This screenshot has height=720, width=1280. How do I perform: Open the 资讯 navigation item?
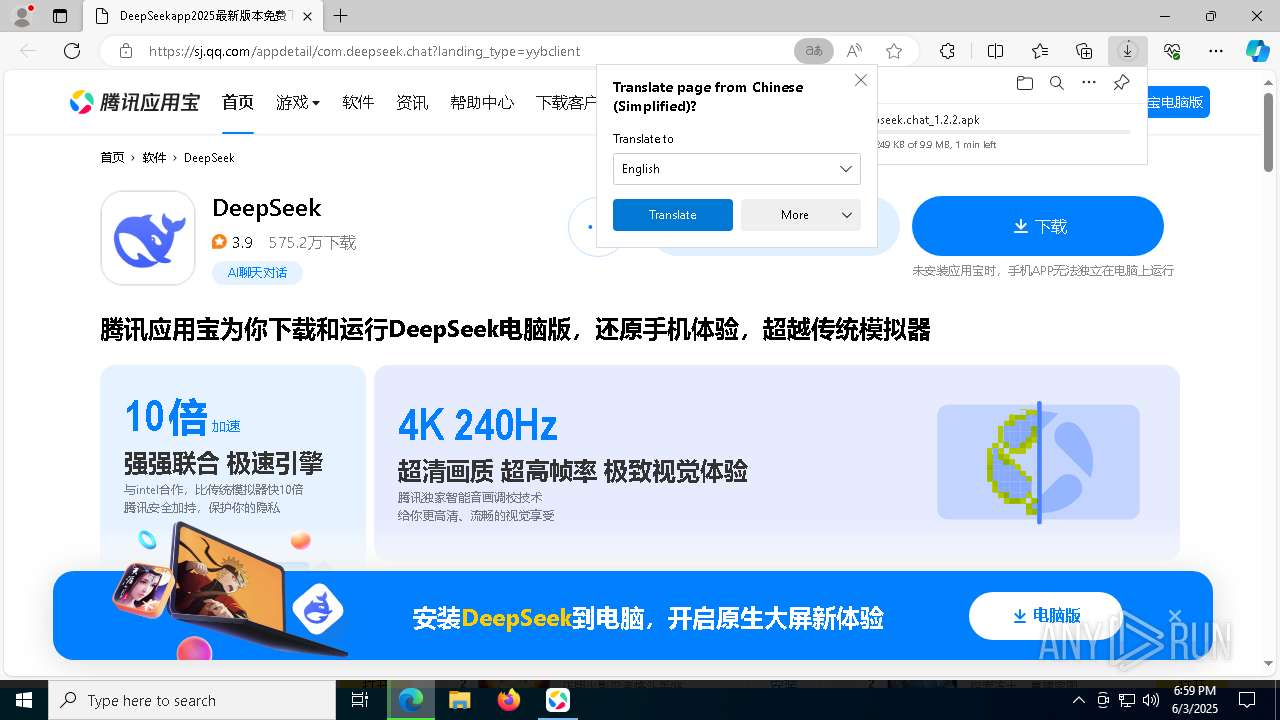pyautogui.click(x=412, y=102)
